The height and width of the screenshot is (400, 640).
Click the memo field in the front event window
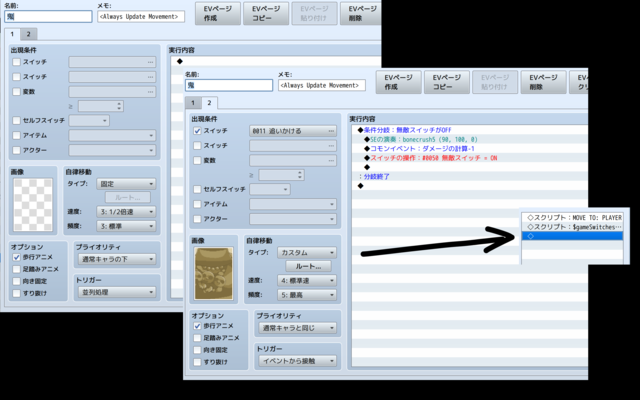point(322,85)
